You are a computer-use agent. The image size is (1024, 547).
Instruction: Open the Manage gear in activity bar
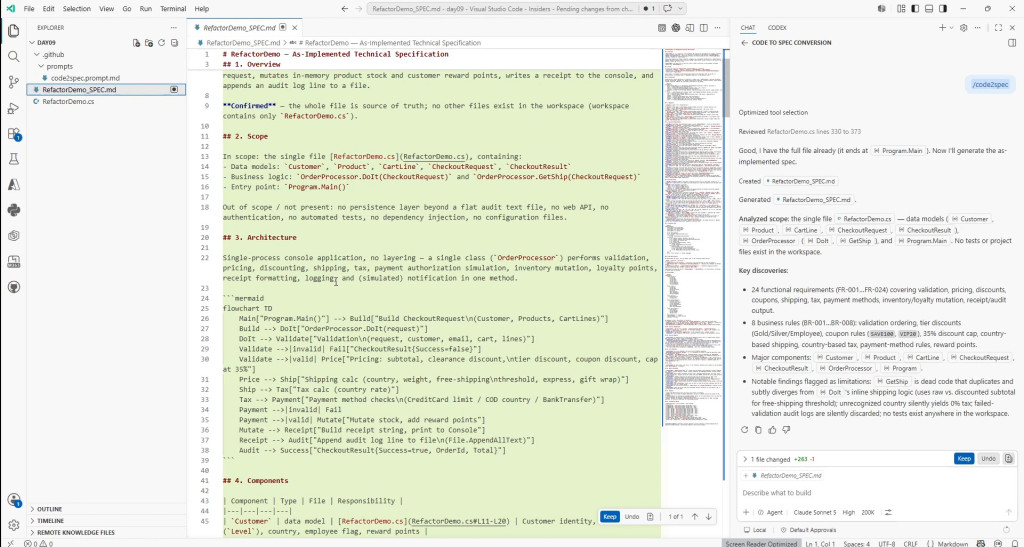[14, 525]
